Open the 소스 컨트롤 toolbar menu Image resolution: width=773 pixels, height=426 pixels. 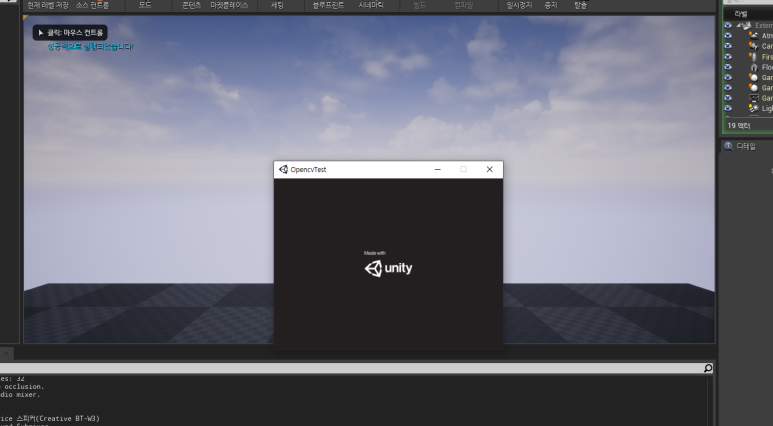[92, 5]
